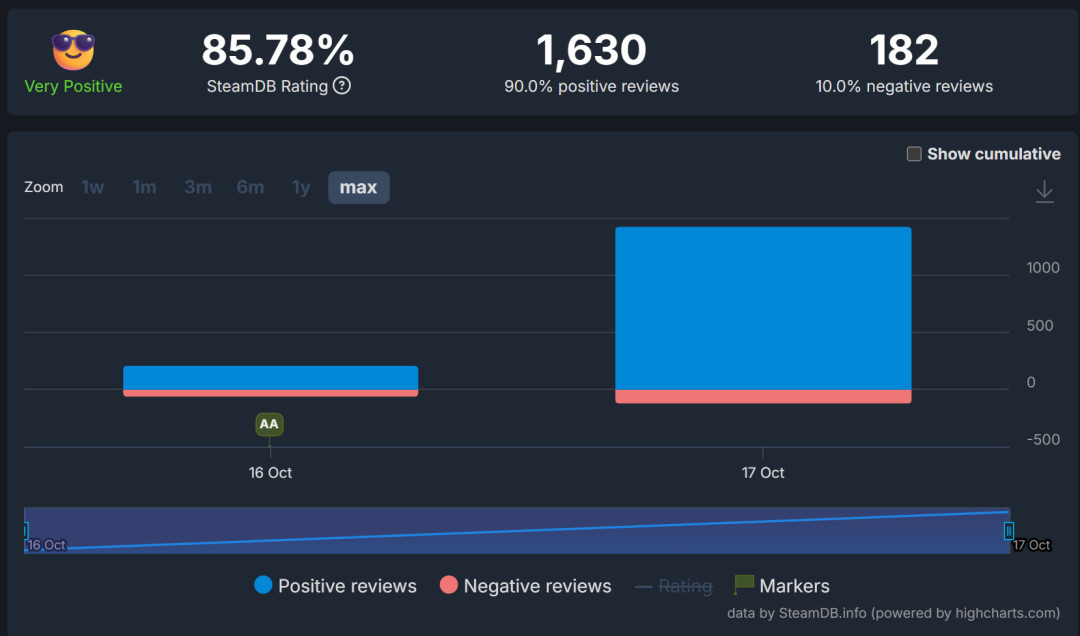This screenshot has width=1080, height=636.
Task: Click the blue positive bar for 17 Oct
Action: pos(763,308)
